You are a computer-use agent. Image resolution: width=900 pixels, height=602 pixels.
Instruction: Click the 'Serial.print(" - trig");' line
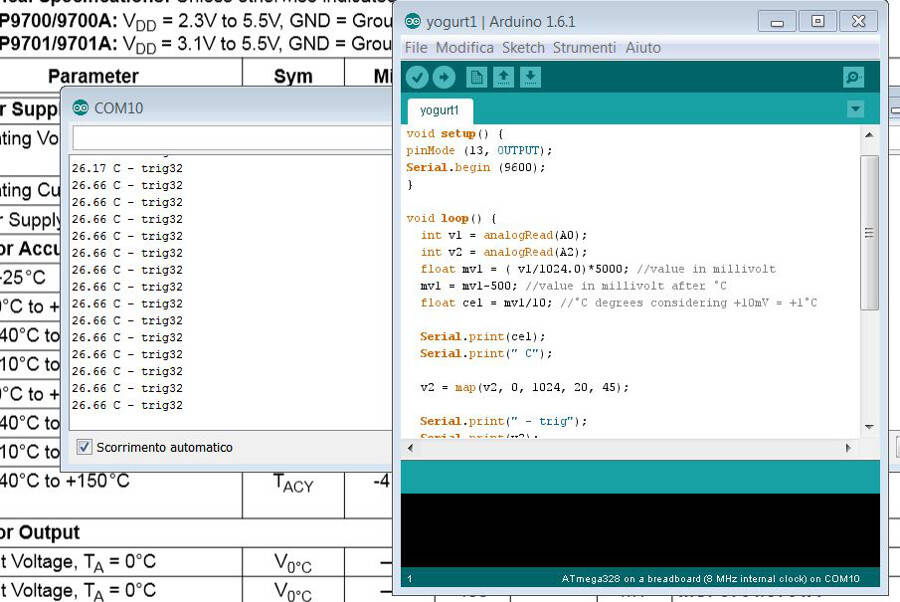coord(504,421)
